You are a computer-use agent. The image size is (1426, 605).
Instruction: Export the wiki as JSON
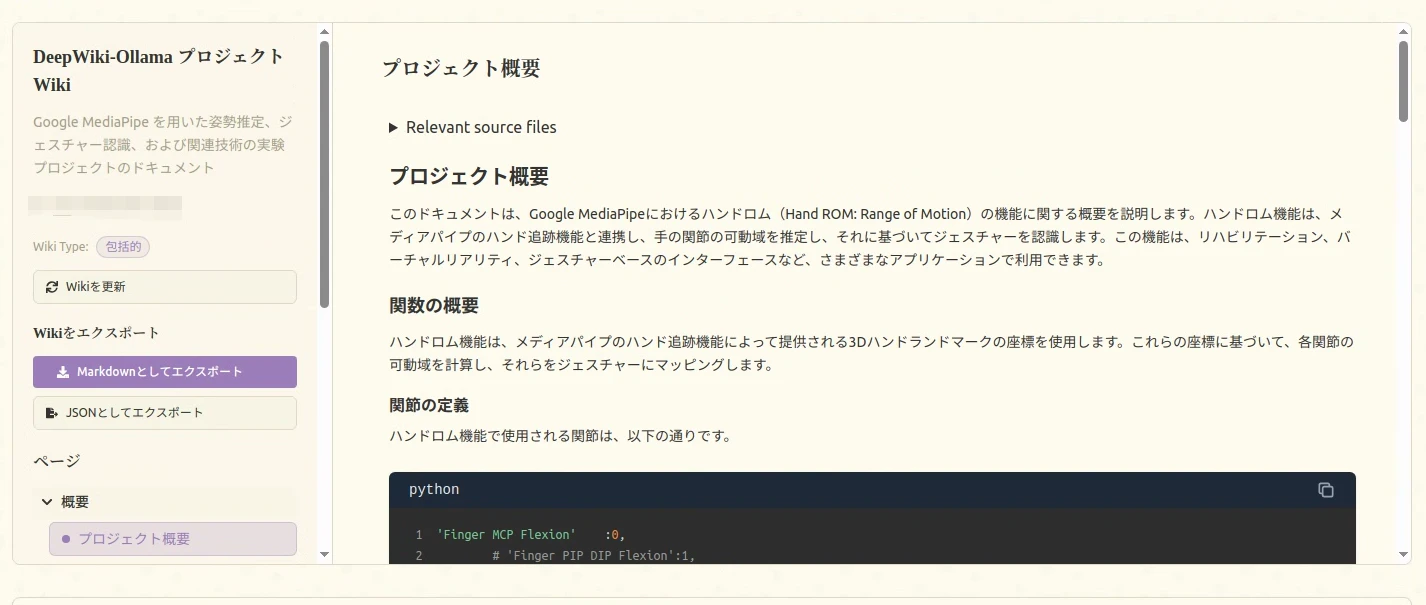pos(164,412)
